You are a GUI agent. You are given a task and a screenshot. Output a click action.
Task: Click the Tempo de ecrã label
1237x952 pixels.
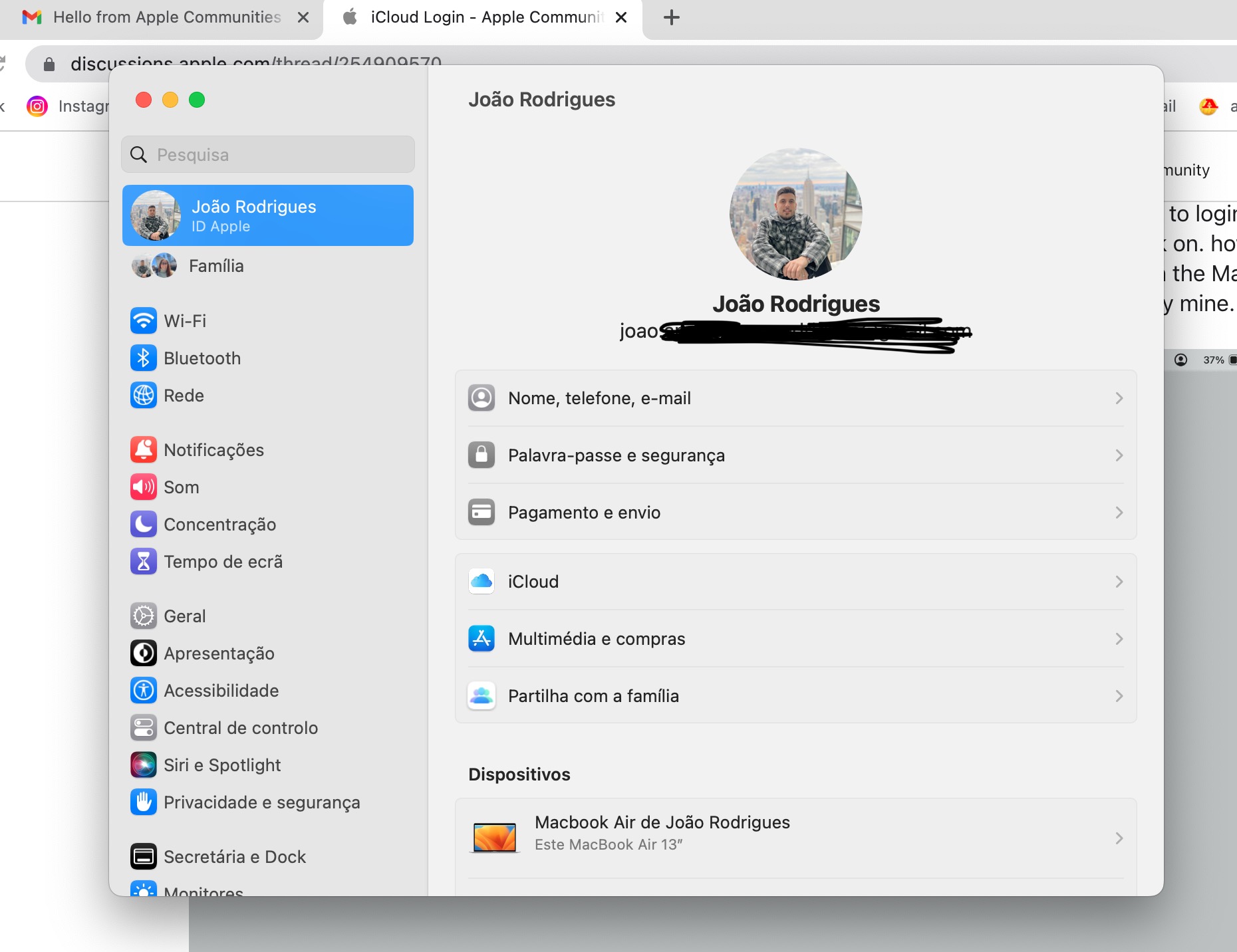223,562
